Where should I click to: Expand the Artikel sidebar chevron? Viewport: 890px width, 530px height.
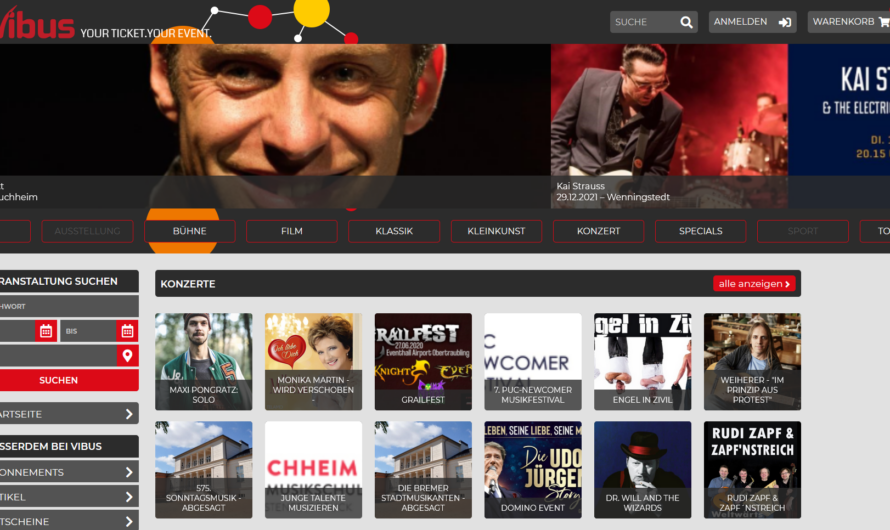pyautogui.click(x=129, y=497)
